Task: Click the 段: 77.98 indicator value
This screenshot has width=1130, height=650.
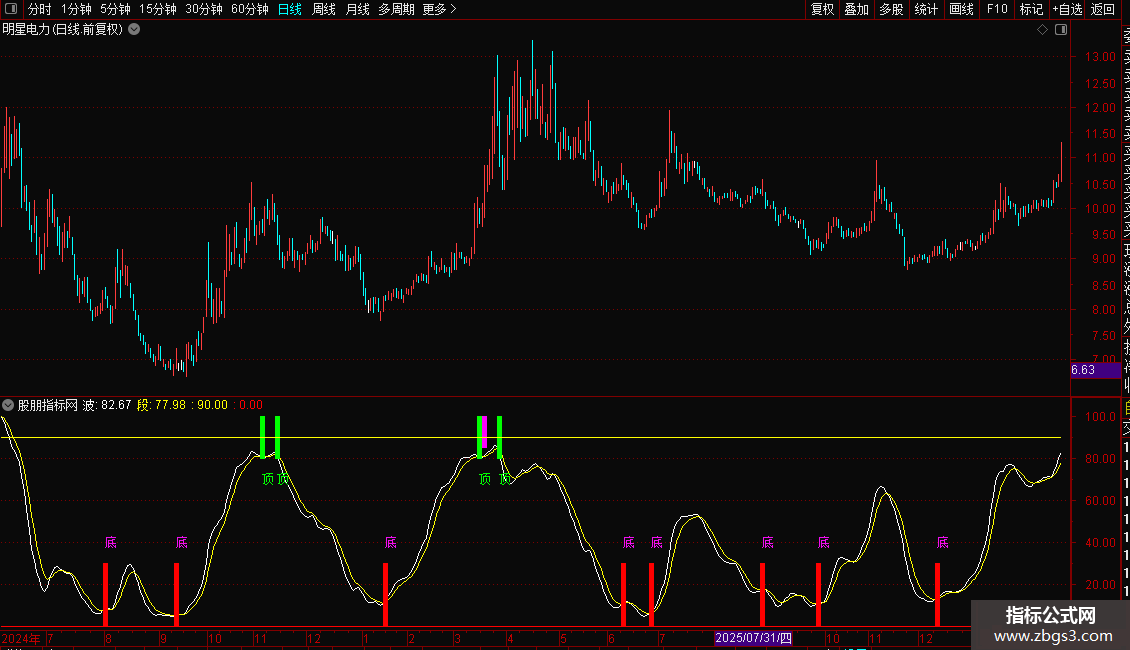Action: [161, 405]
